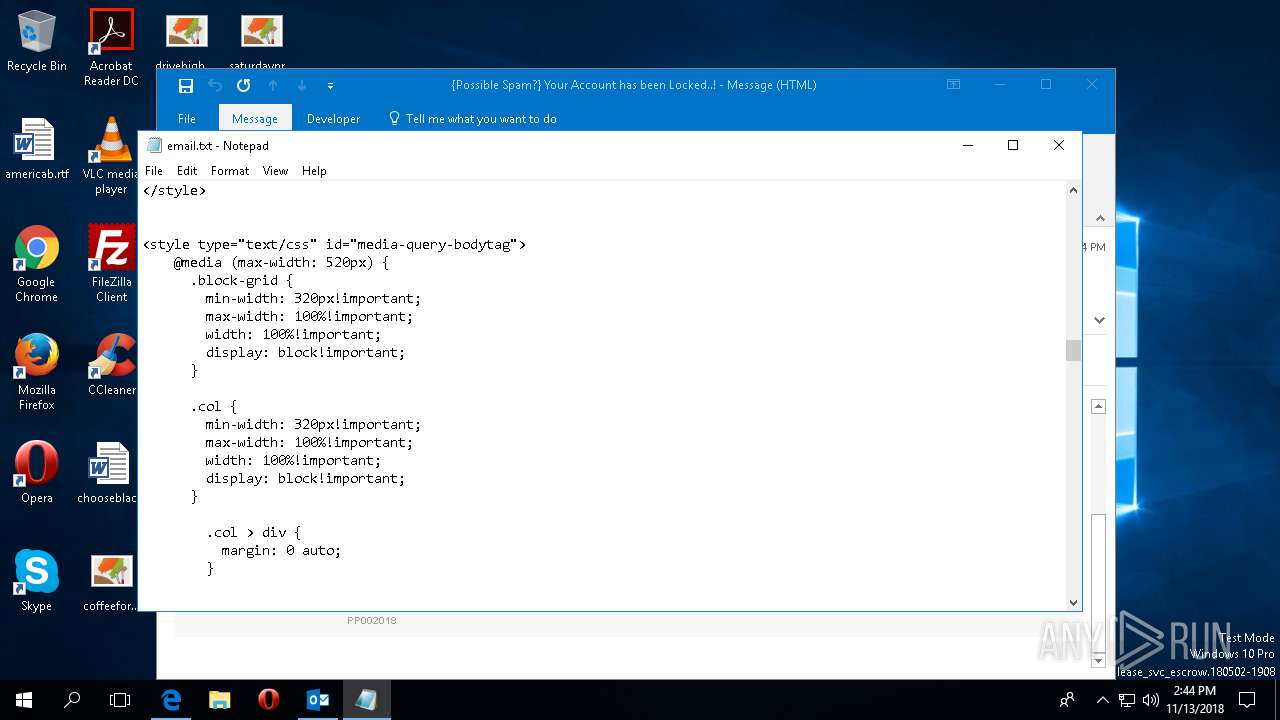1280x720 pixels.
Task: Click text '.block-grid {' in Notepad
Action: point(243,280)
